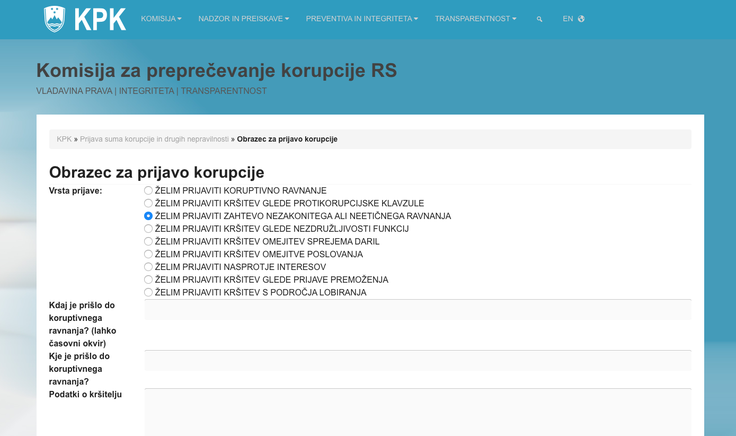The width and height of the screenshot is (736, 436).
Task: Click the globe icon next to EN
Action: (x=581, y=19)
